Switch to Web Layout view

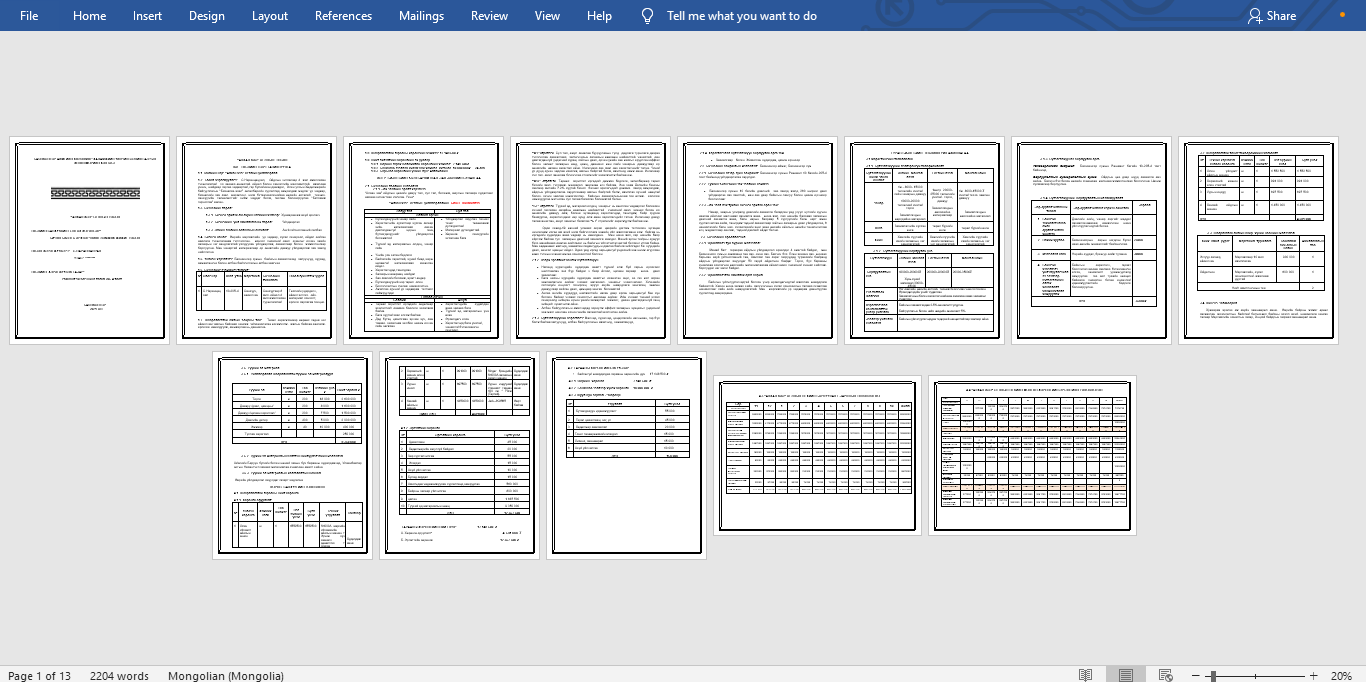[x=1165, y=676]
